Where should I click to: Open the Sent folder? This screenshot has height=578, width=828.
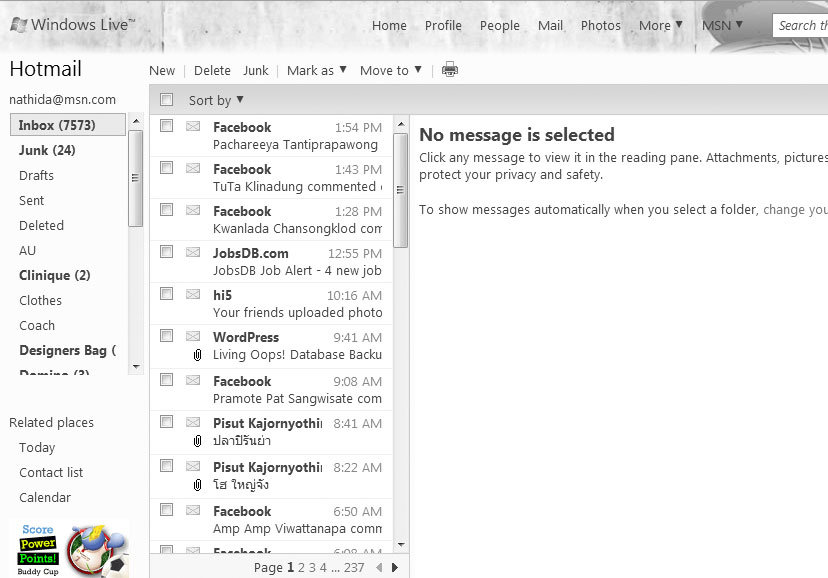tap(32, 201)
